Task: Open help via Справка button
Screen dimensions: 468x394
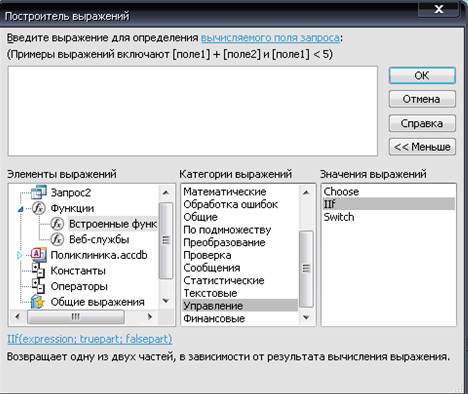Action: click(x=422, y=123)
